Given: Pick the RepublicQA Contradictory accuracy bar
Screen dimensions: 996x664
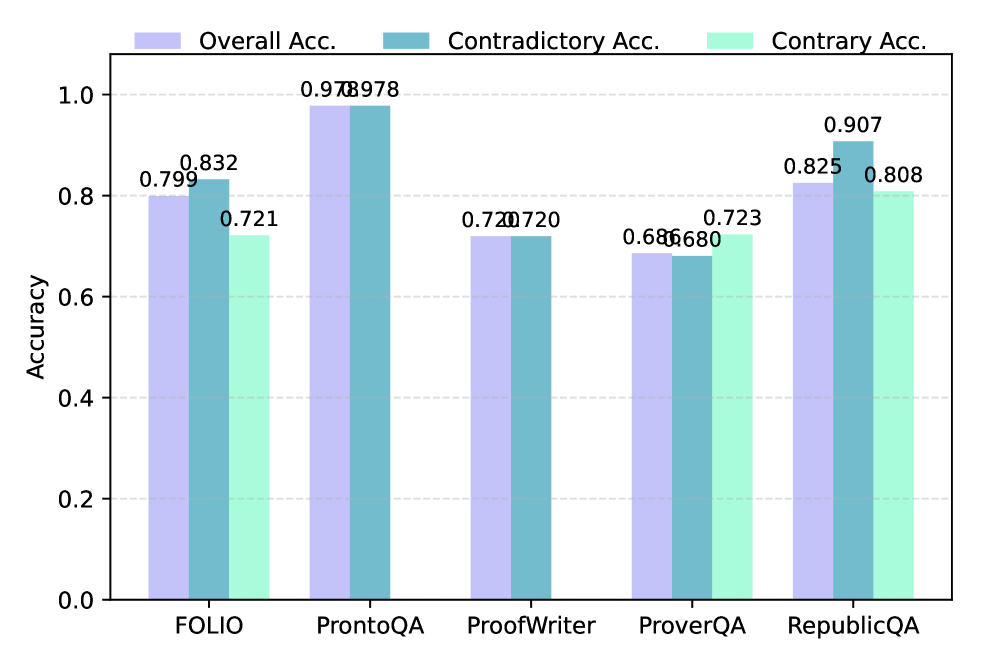Looking at the screenshot, I should pyautogui.click(x=853, y=370).
